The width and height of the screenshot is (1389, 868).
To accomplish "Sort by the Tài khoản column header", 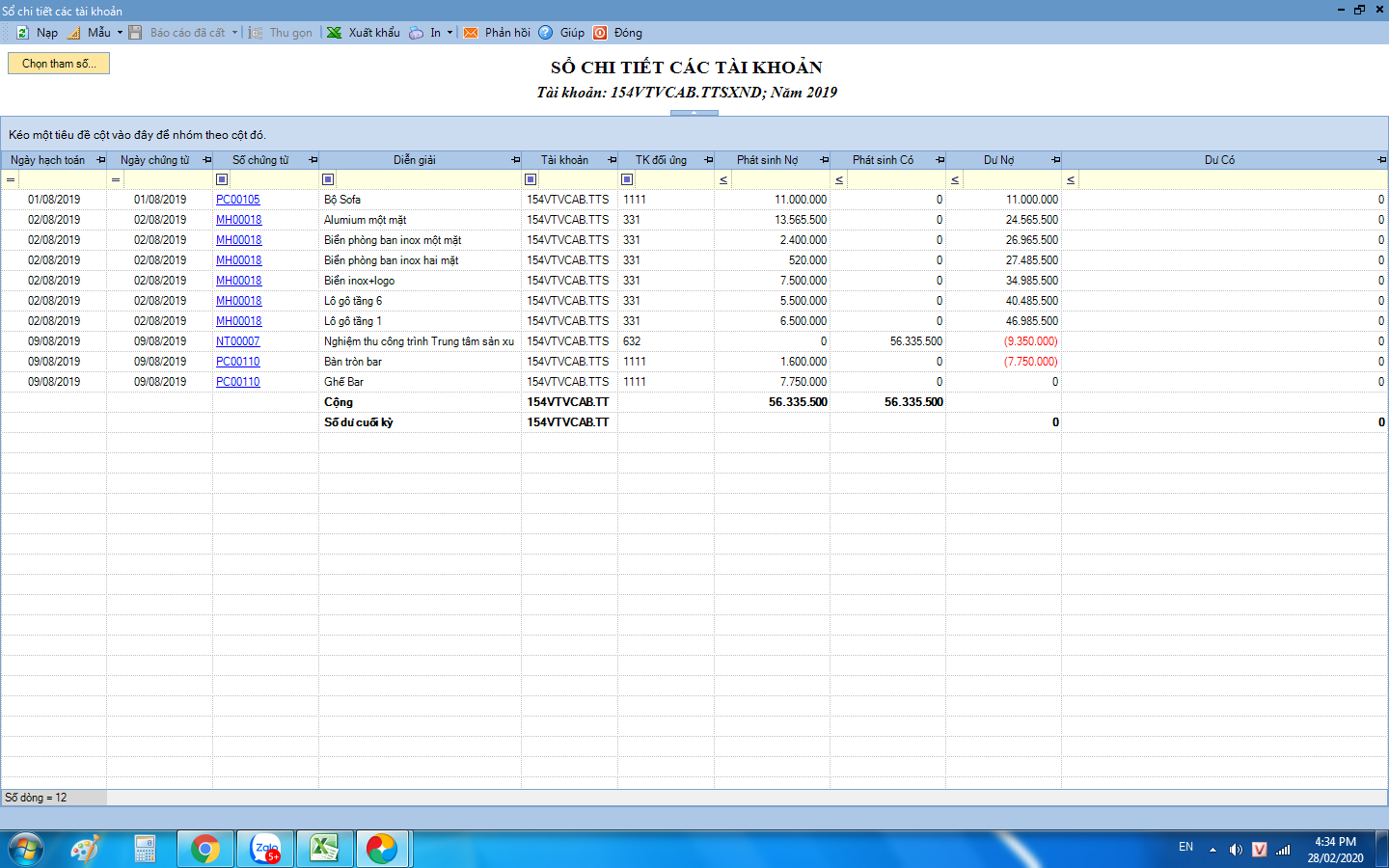I will [x=564, y=160].
